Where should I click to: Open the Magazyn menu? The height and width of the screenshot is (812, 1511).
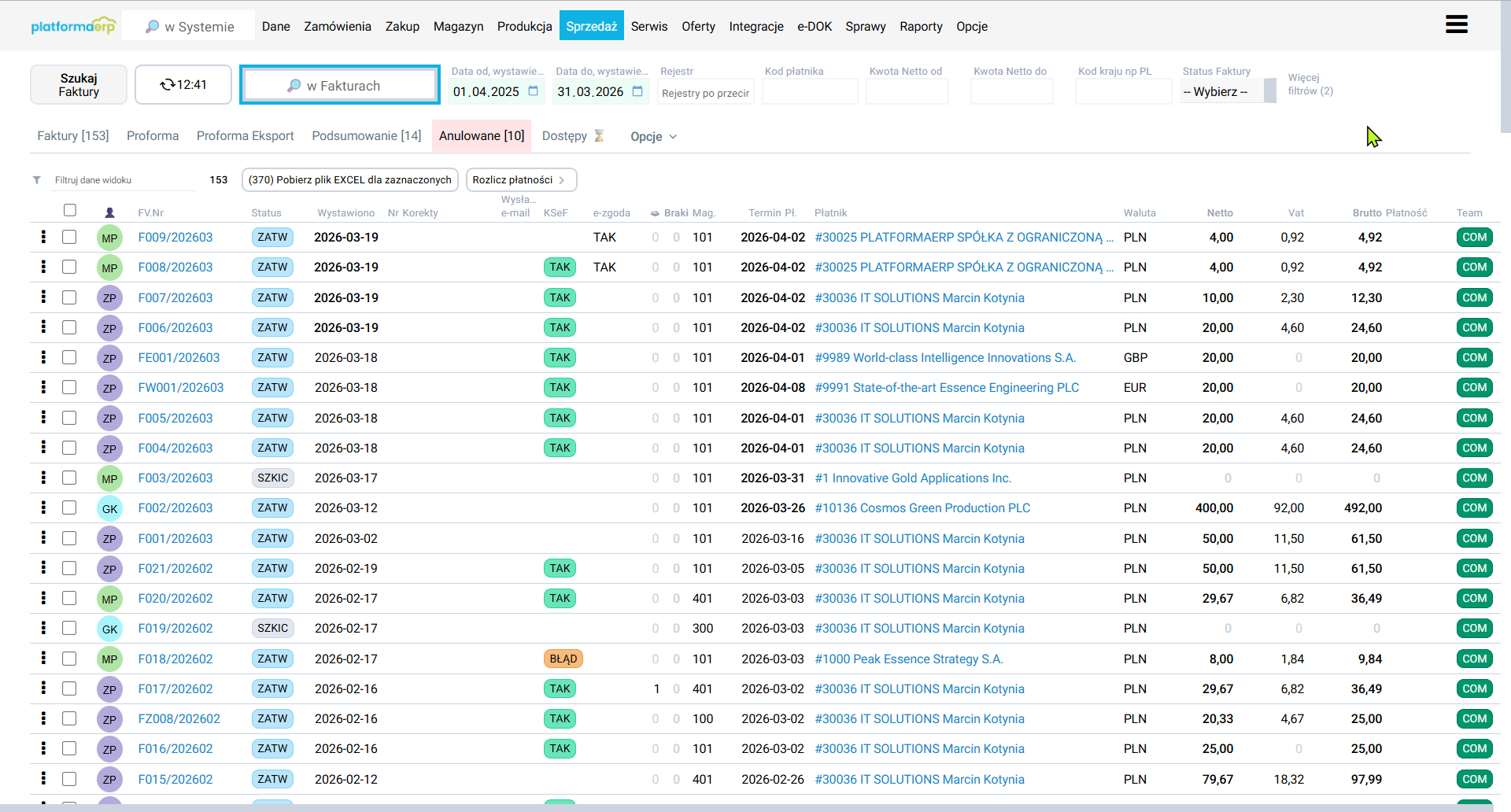click(x=458, y=26)
